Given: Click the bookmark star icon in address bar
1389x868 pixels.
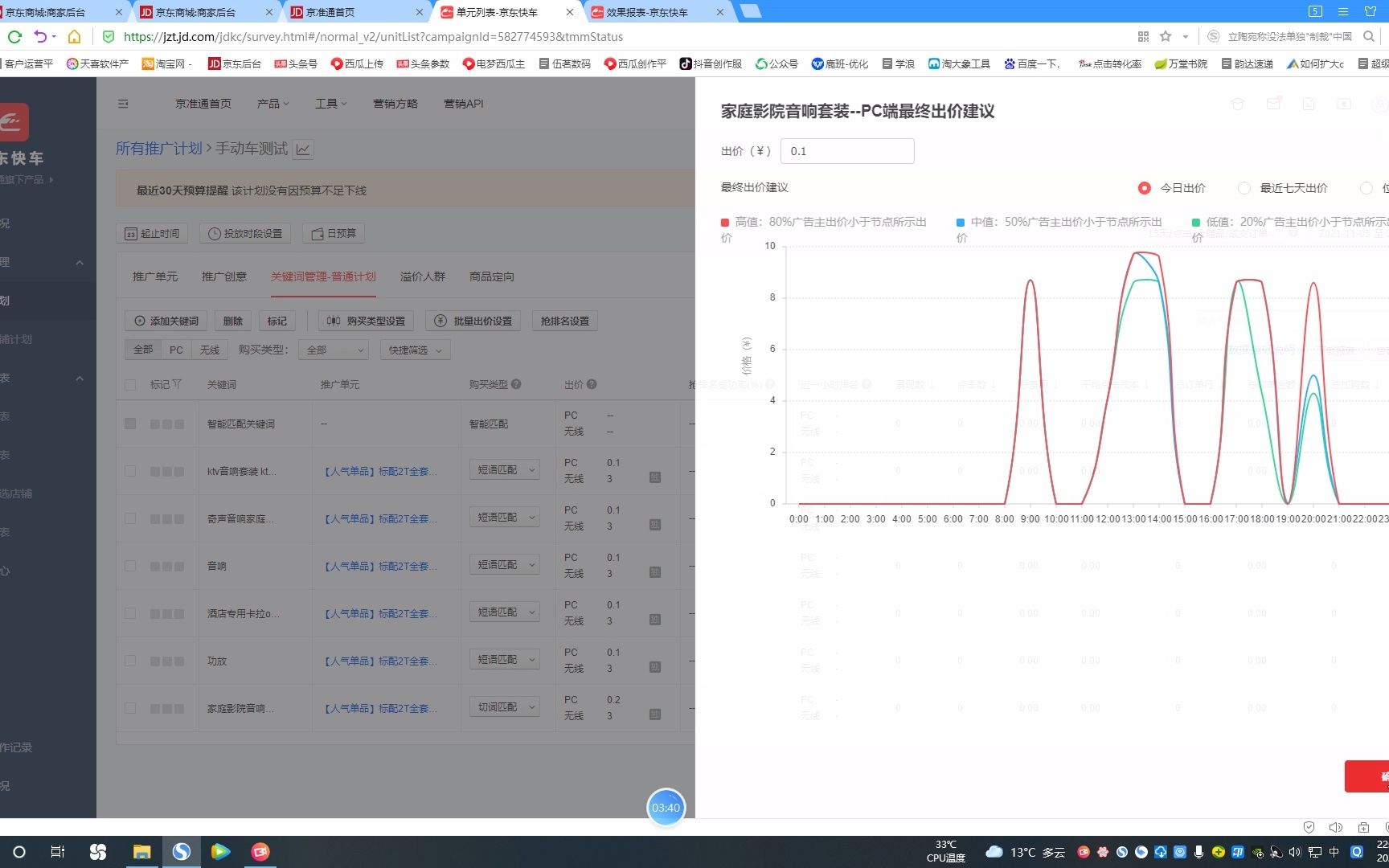Looking at the screenshot, I should click(1166, 36).
